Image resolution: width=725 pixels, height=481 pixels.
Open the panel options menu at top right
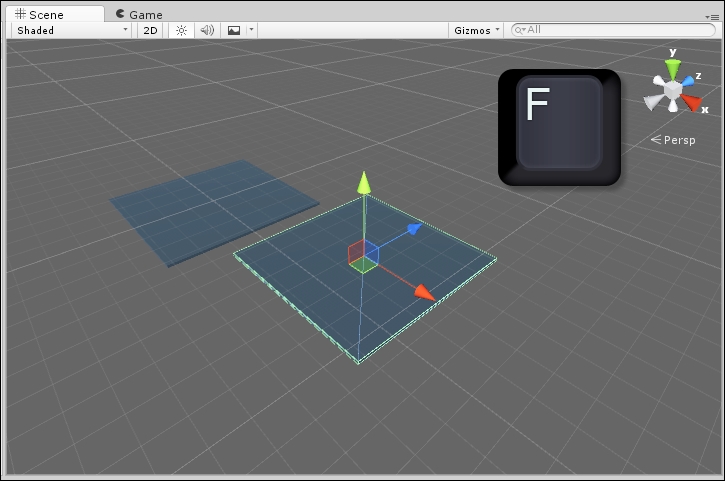pyautogui.click(x=712, y=17)
